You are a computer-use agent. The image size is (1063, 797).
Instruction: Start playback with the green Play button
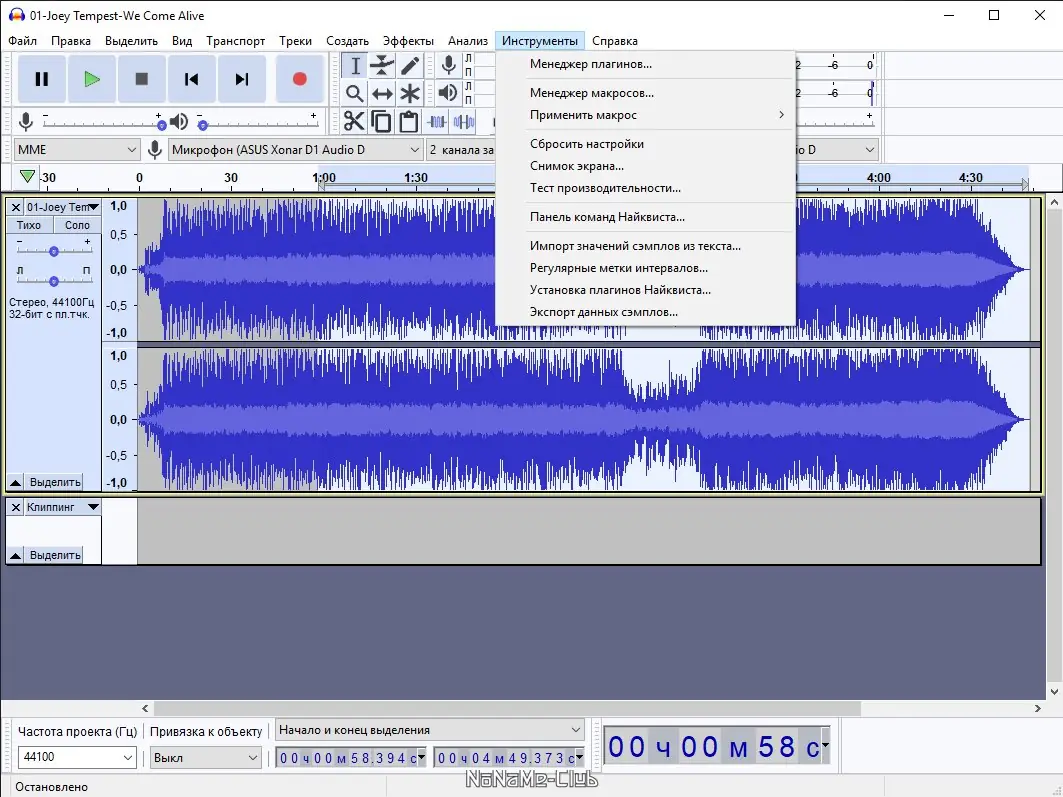(x=92, y=79)
